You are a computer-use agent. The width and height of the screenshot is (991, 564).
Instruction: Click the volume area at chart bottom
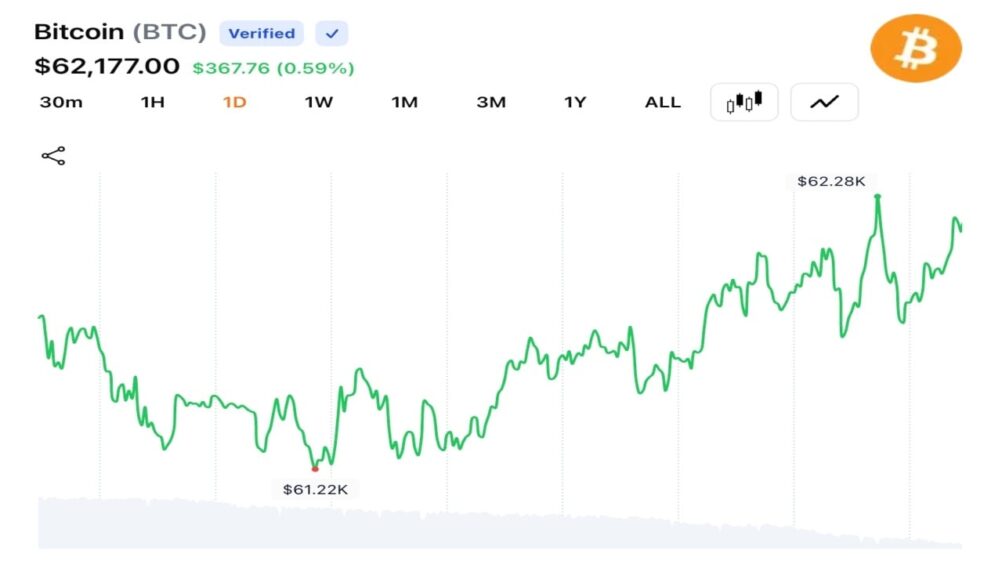[x=500, y=523]
